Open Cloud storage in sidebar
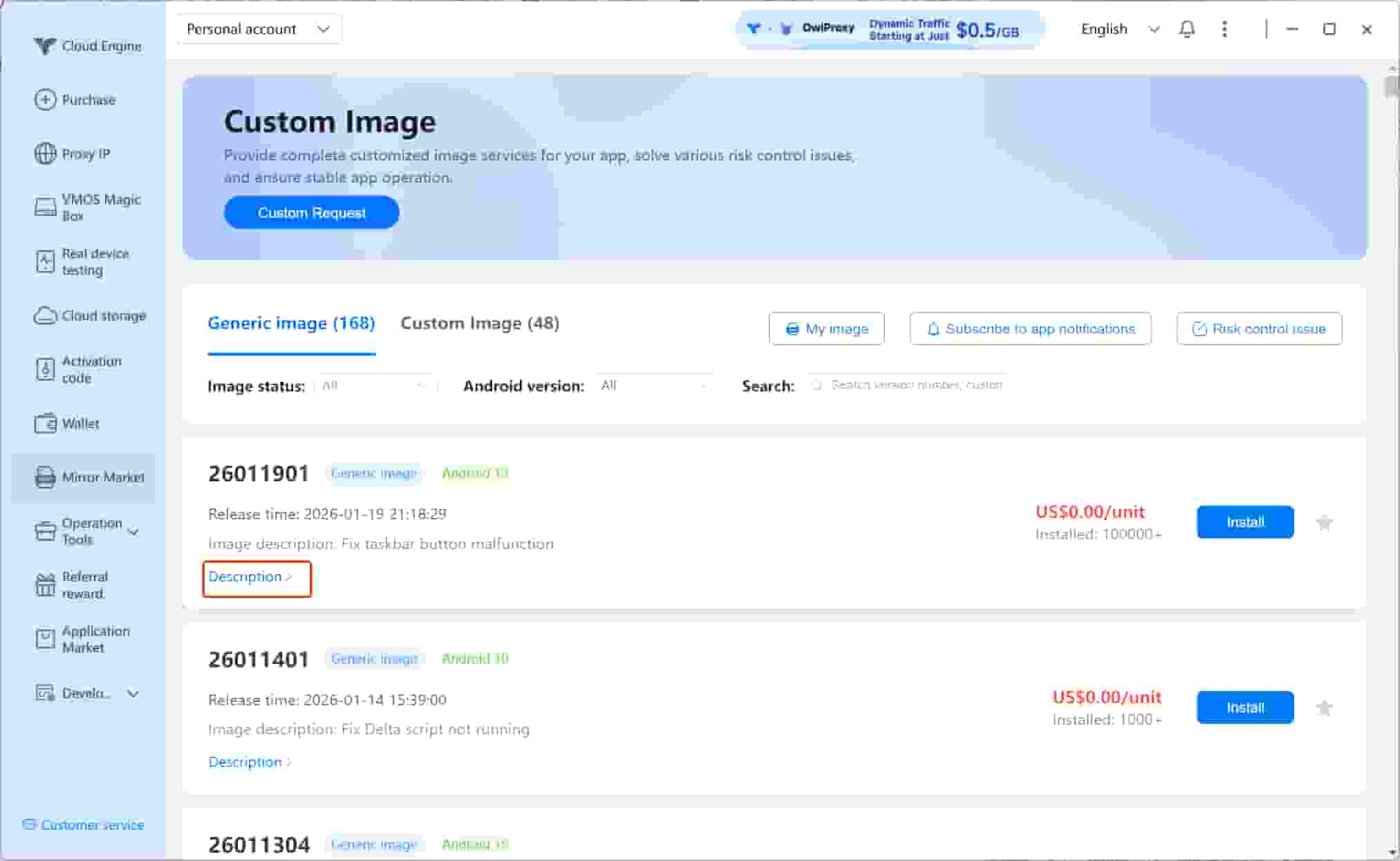This screenshot has width=1400, height=861. [x=90, y=316]
